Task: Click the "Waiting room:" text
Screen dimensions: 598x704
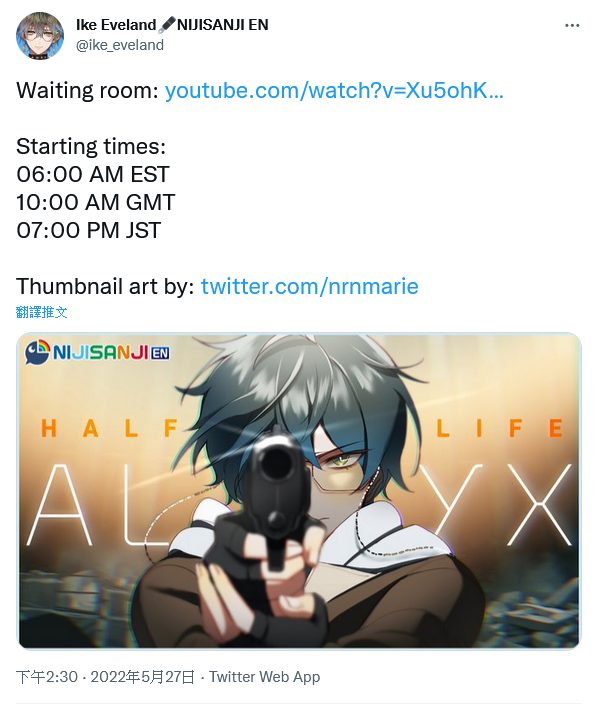Action: coord(88,91)
